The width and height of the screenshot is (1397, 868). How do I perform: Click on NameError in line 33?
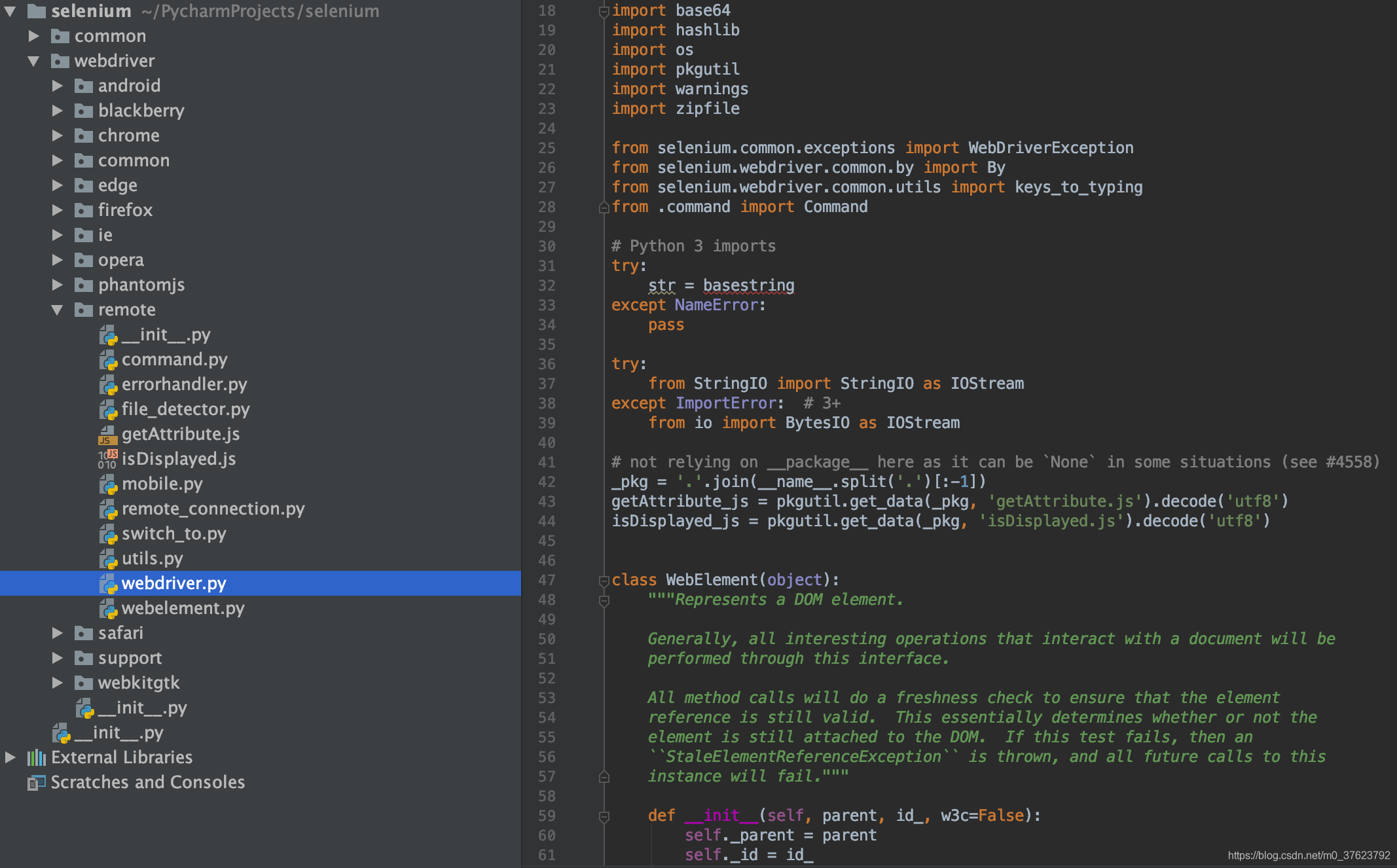(x=716, y=305)
